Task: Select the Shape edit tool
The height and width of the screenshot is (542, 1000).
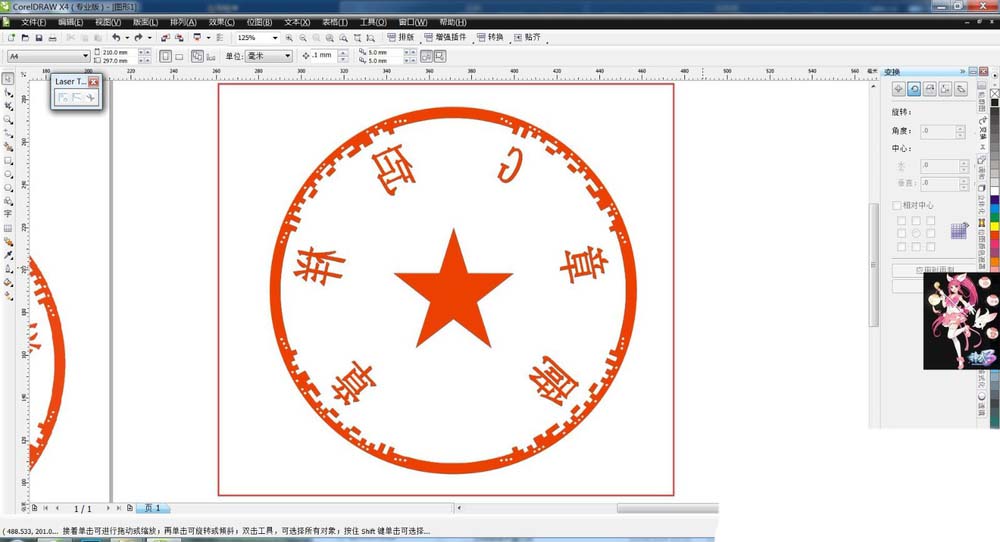Action: [x=8, y=92]
